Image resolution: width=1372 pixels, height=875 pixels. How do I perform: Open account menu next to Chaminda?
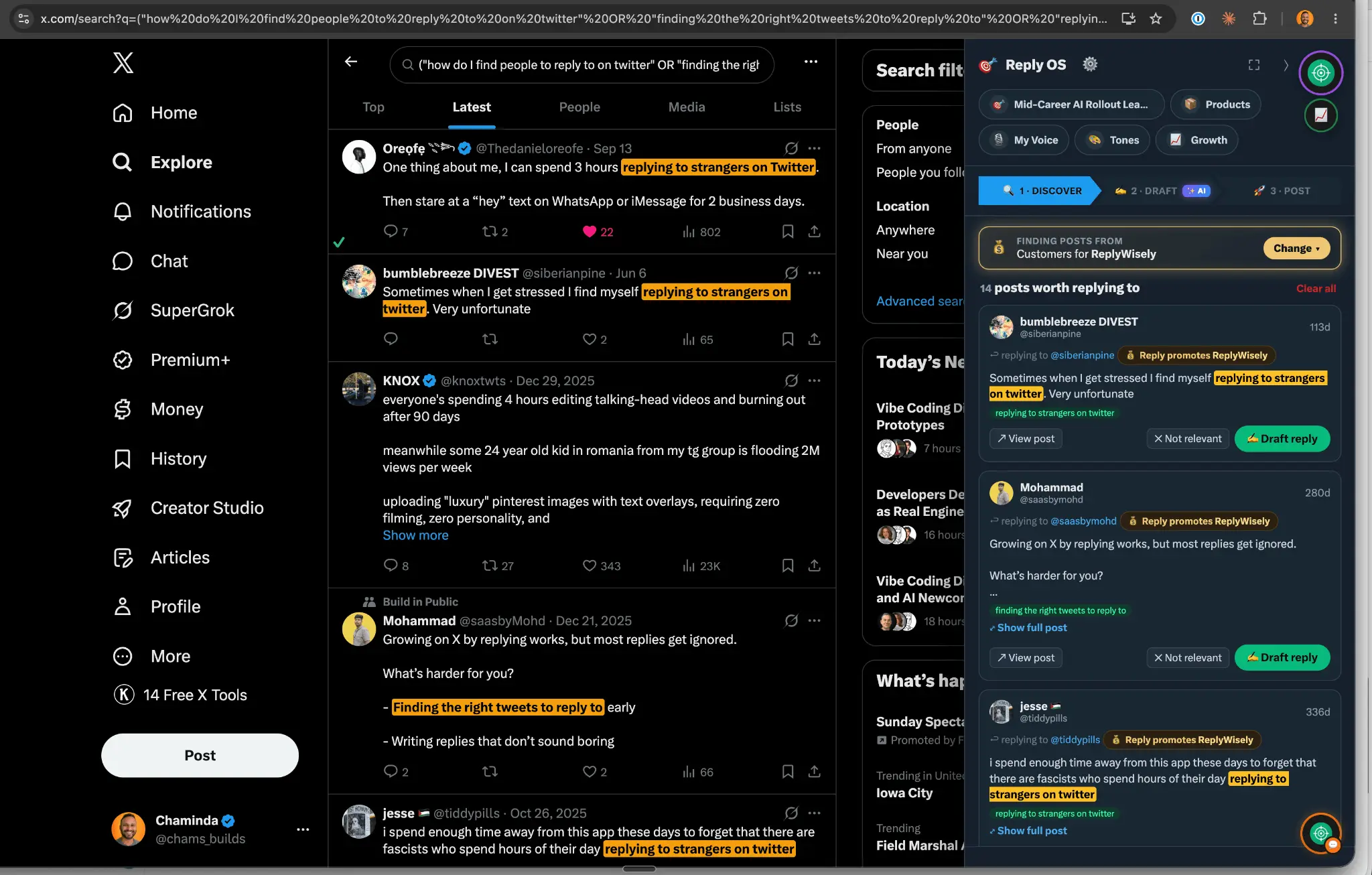pos(303,829)
